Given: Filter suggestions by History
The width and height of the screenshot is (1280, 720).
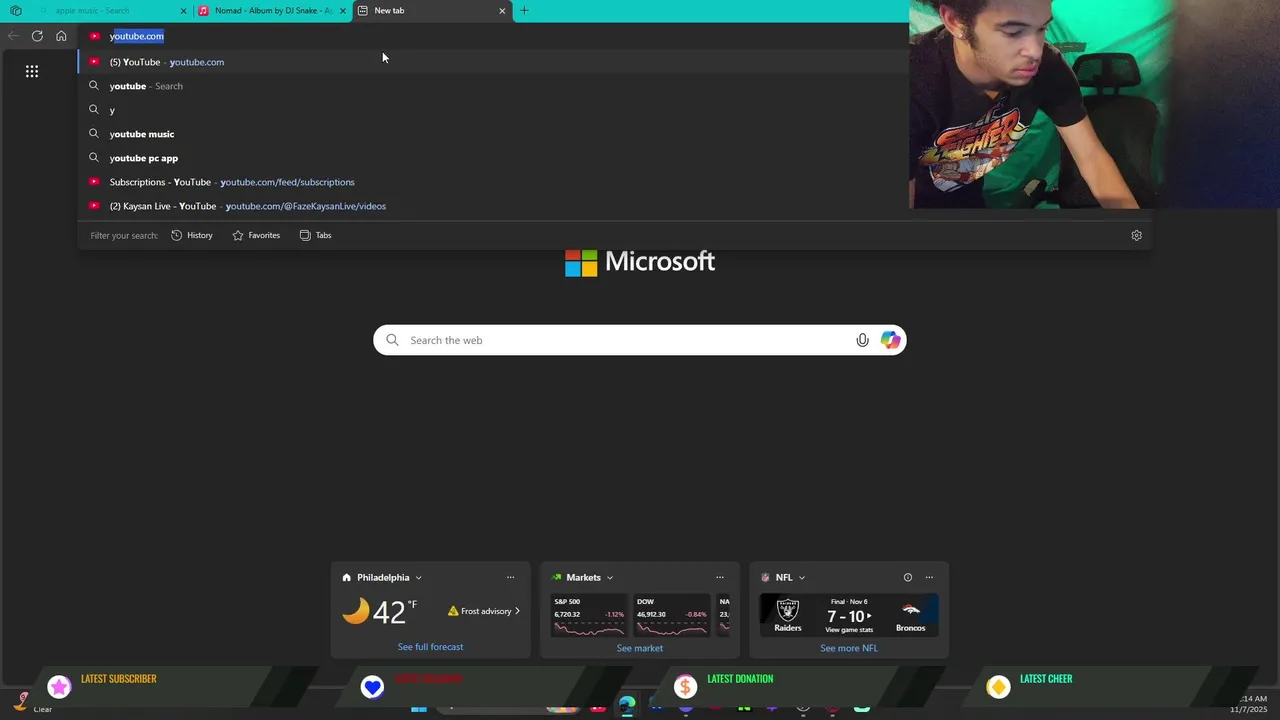Looking at the screenshot, I should click(192, 235).
